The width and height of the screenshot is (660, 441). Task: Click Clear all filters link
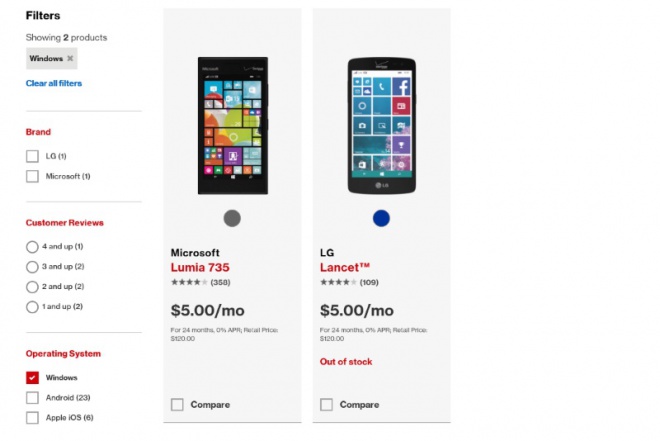(53, 83)
